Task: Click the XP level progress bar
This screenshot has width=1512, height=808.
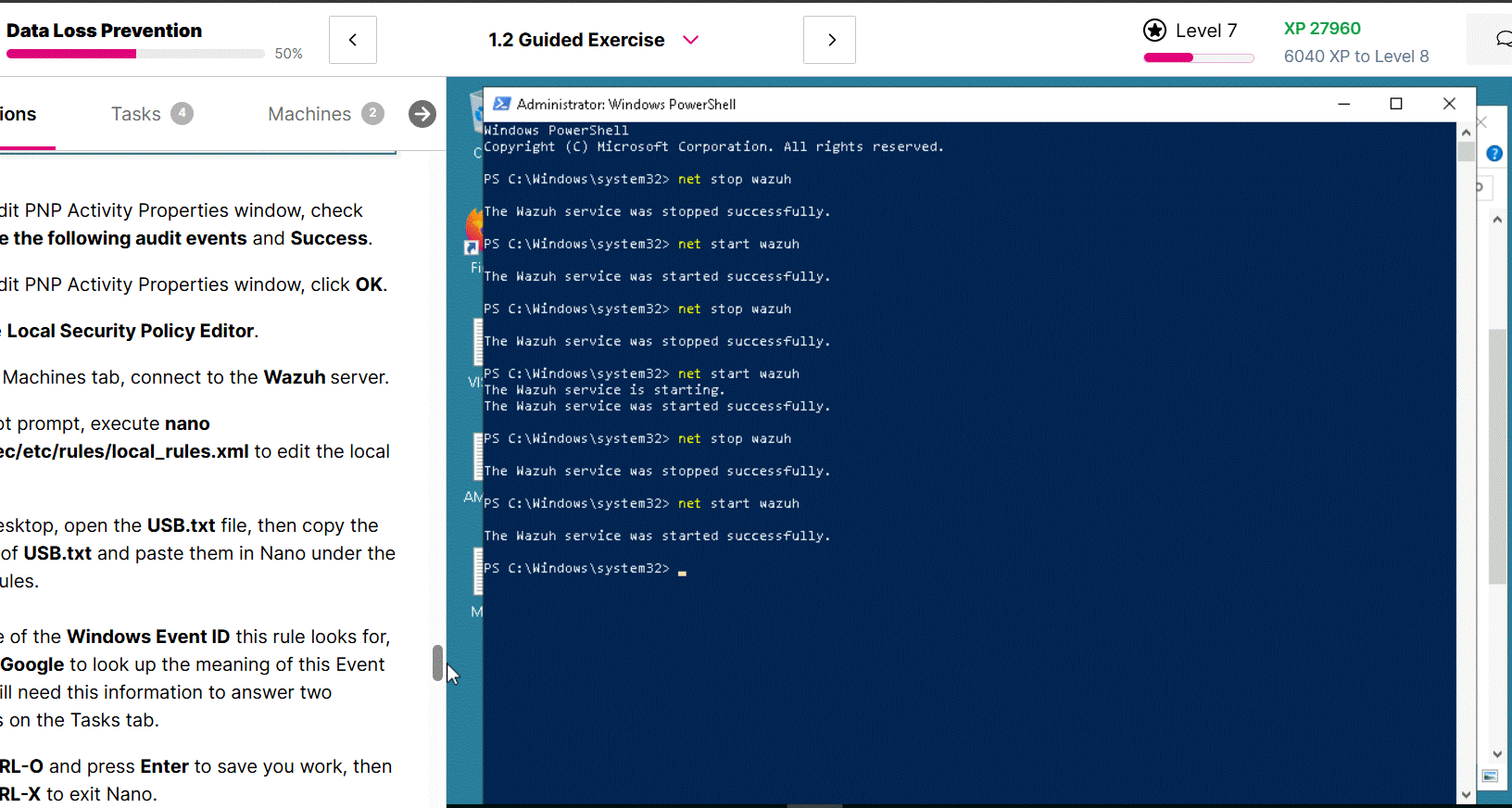Action: click(x=1198, y=57)
